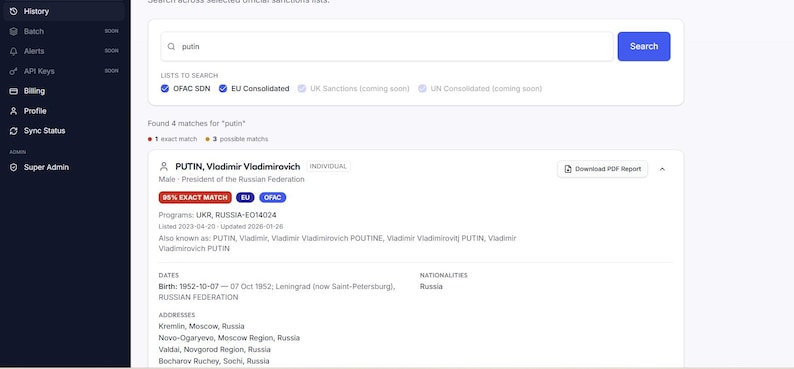Click the INDIVIDUAL type tag
The height and width of the screenshot is (369, 794).
[x=328, y=167]
